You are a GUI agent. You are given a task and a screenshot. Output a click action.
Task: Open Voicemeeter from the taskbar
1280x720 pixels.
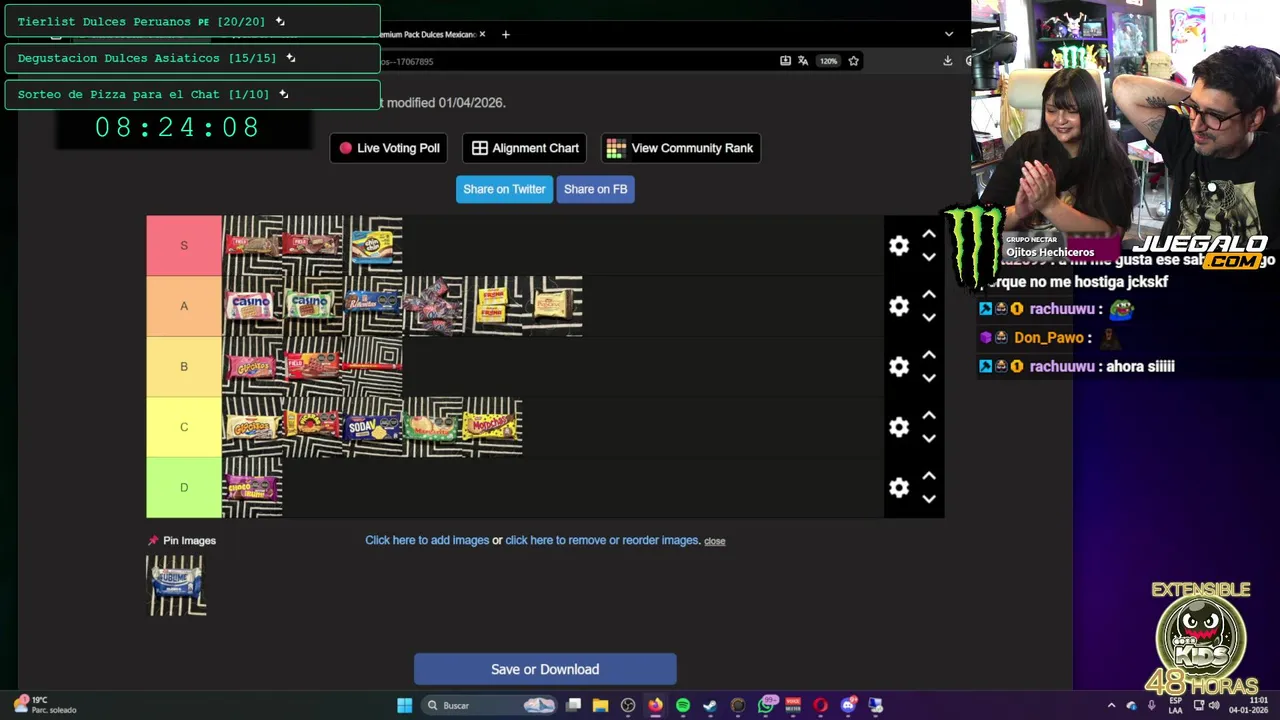(793, 705)
